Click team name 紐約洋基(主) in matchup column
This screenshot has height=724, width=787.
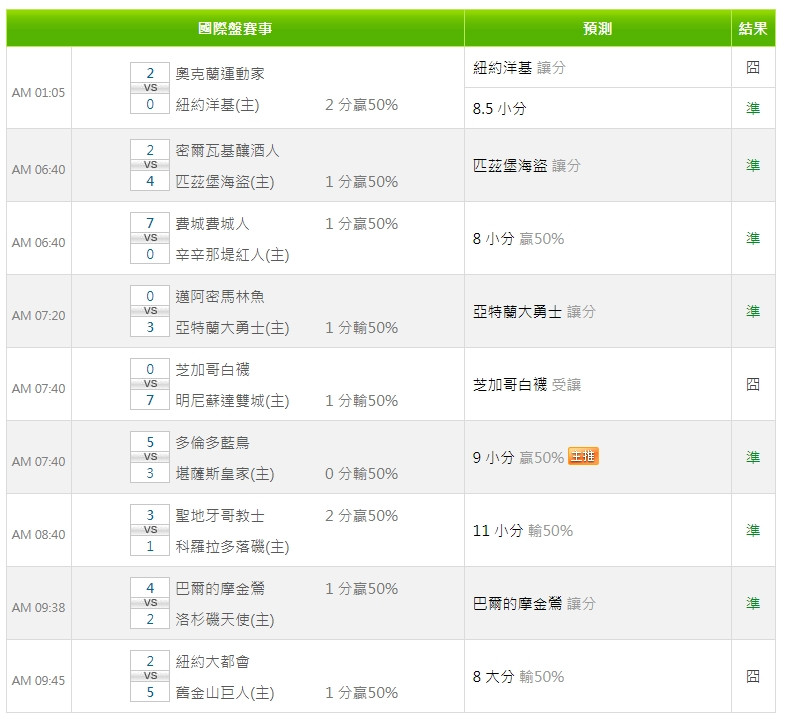pos(217,104)
